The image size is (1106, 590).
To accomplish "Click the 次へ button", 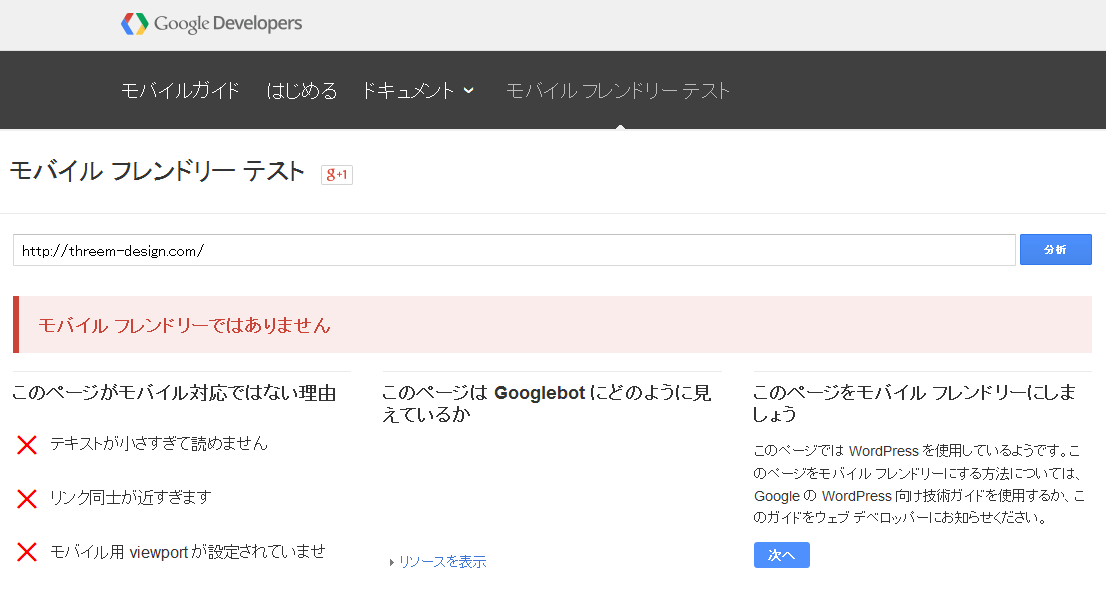I will click(781, 554).
